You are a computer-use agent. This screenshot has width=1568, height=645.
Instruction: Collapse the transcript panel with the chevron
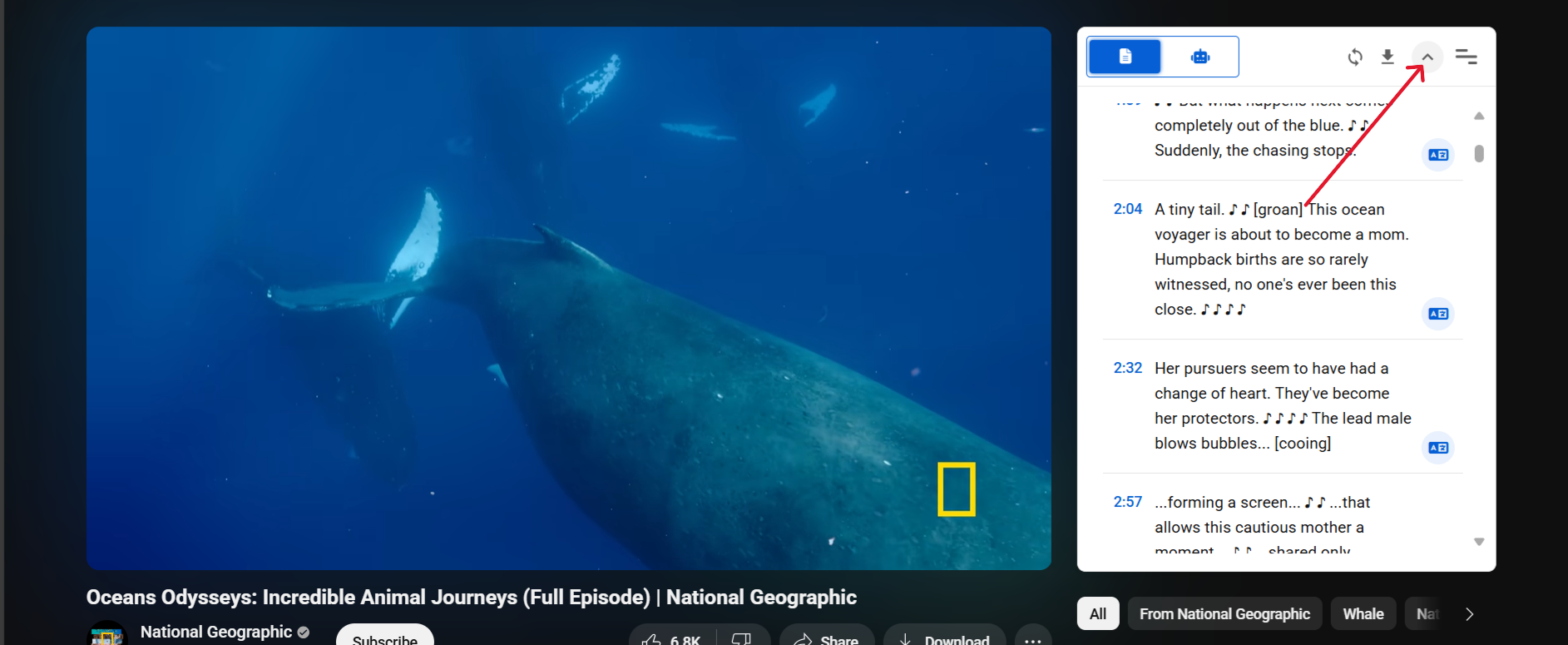point(1427,57)
